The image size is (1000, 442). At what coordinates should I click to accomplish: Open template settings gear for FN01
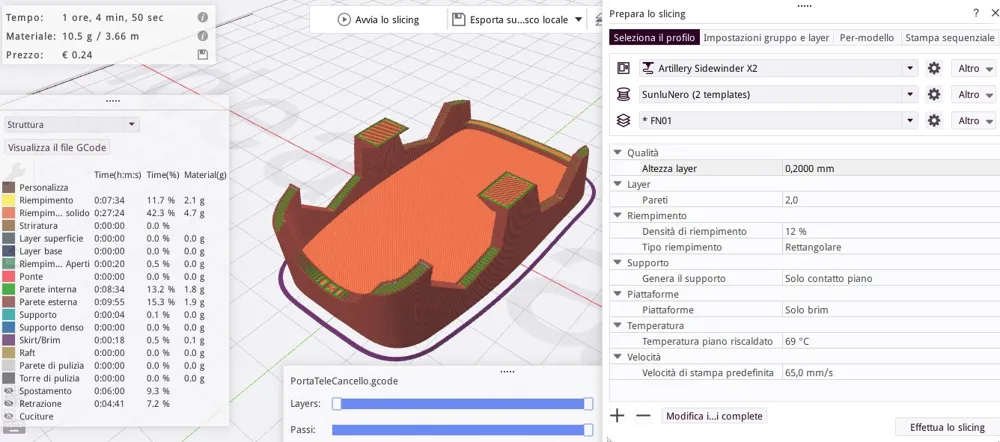[x=934, y=120]
